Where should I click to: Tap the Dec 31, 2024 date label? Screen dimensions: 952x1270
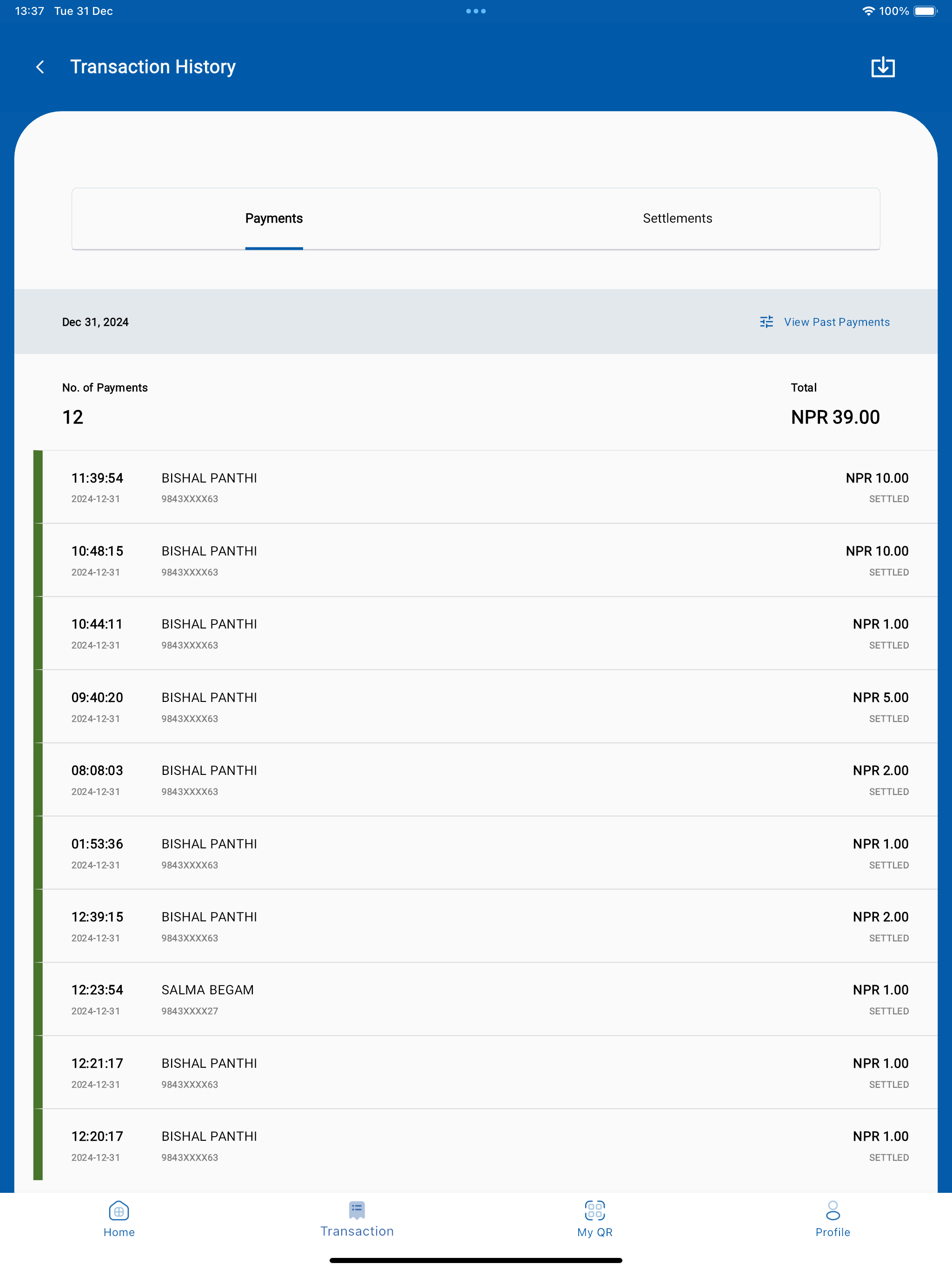[x=95, y=322]
